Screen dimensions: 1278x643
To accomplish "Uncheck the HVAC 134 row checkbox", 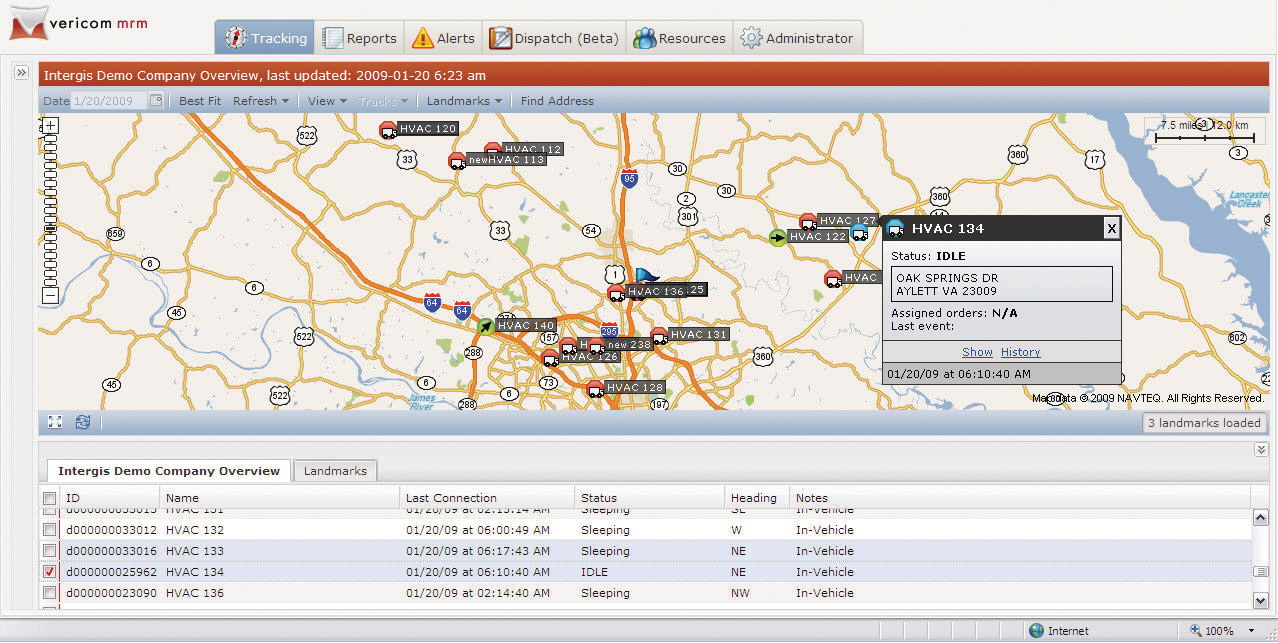I will [x=49, y=572].
